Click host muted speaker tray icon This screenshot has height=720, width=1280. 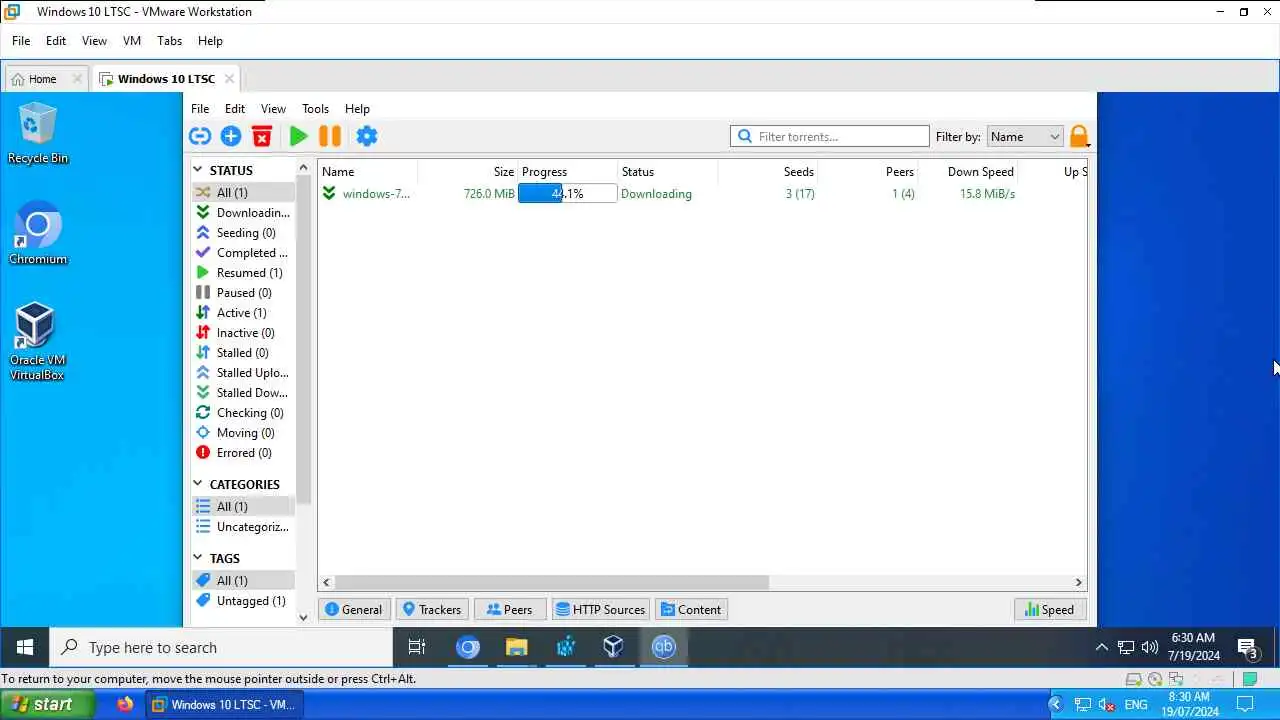[1108, 705]
